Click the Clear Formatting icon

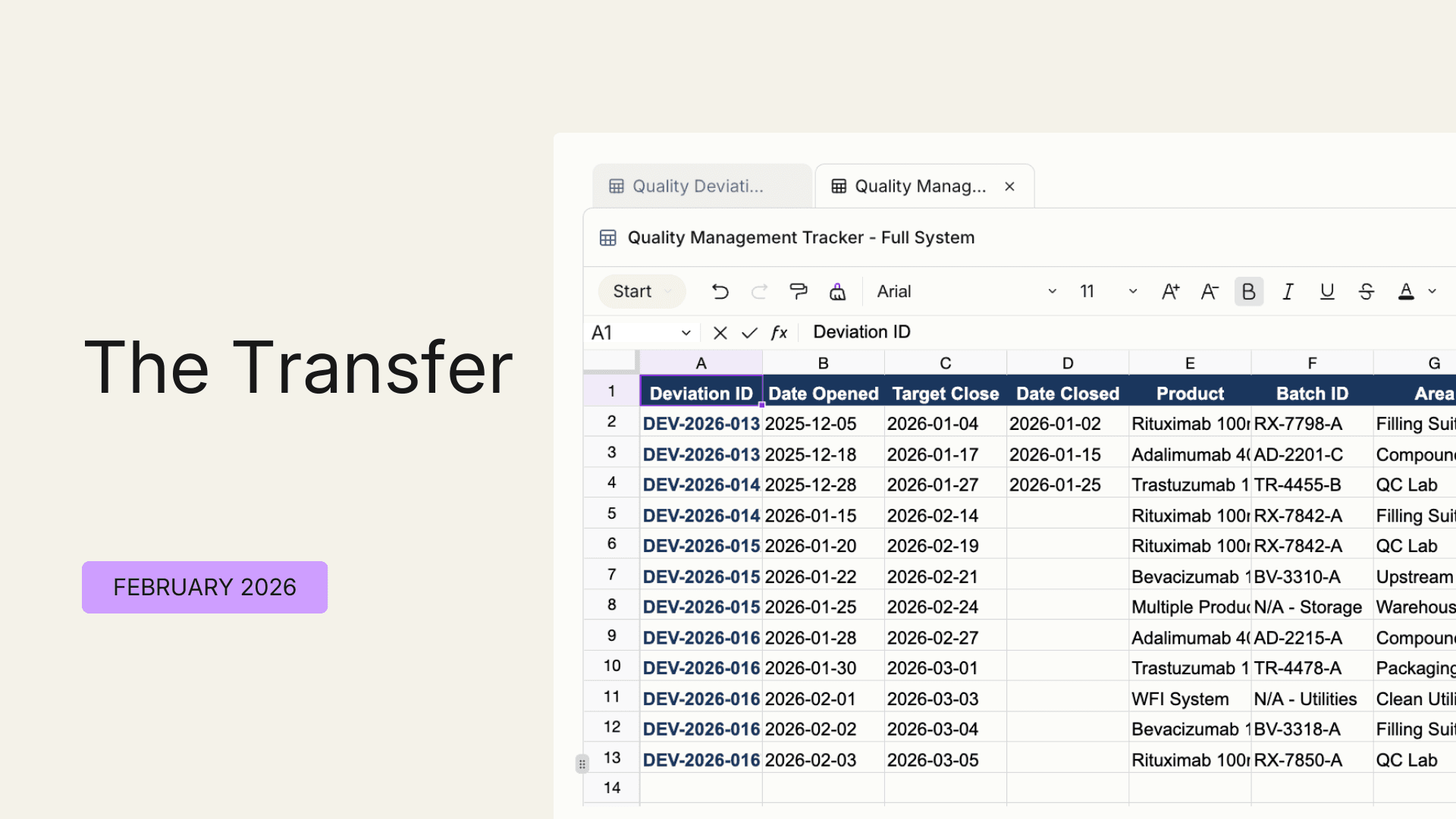pyautogui.click(x=837, y=292)
